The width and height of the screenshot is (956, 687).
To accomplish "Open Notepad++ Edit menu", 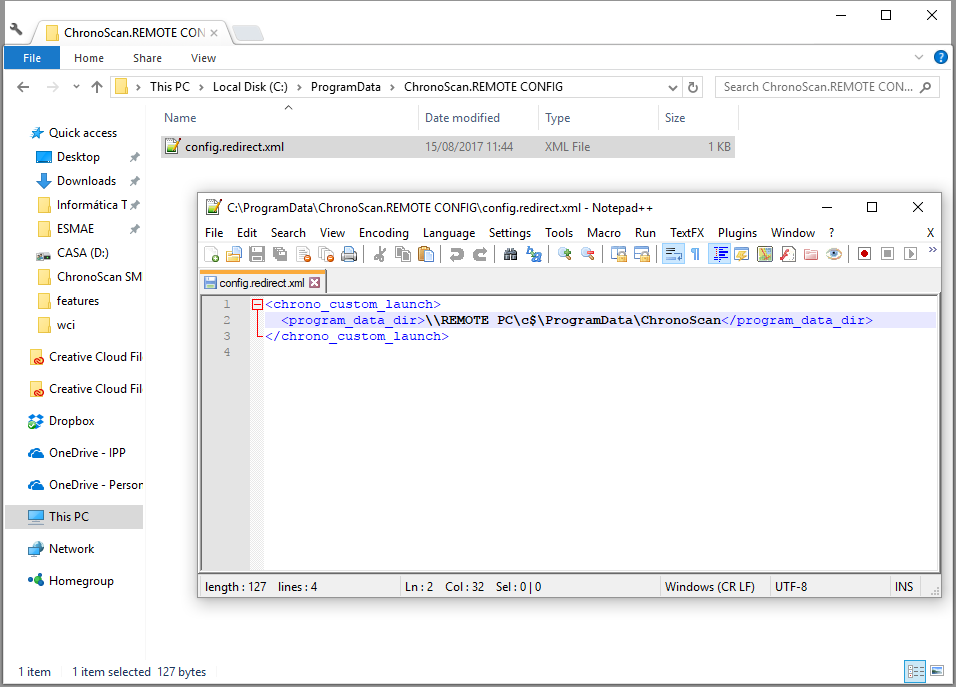I will click(247, 233).
